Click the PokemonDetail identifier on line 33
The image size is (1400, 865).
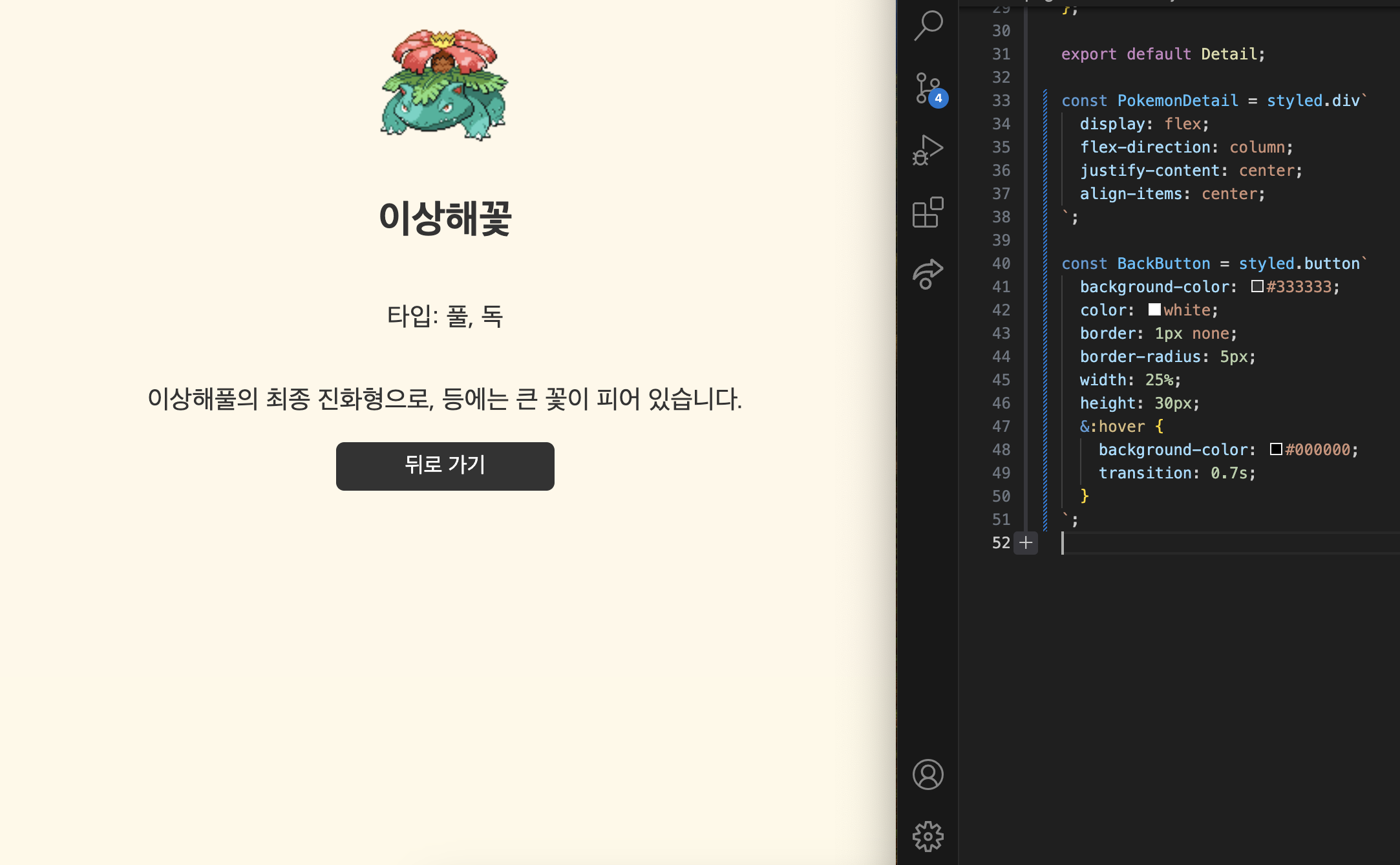click(x=1177, y=101)
